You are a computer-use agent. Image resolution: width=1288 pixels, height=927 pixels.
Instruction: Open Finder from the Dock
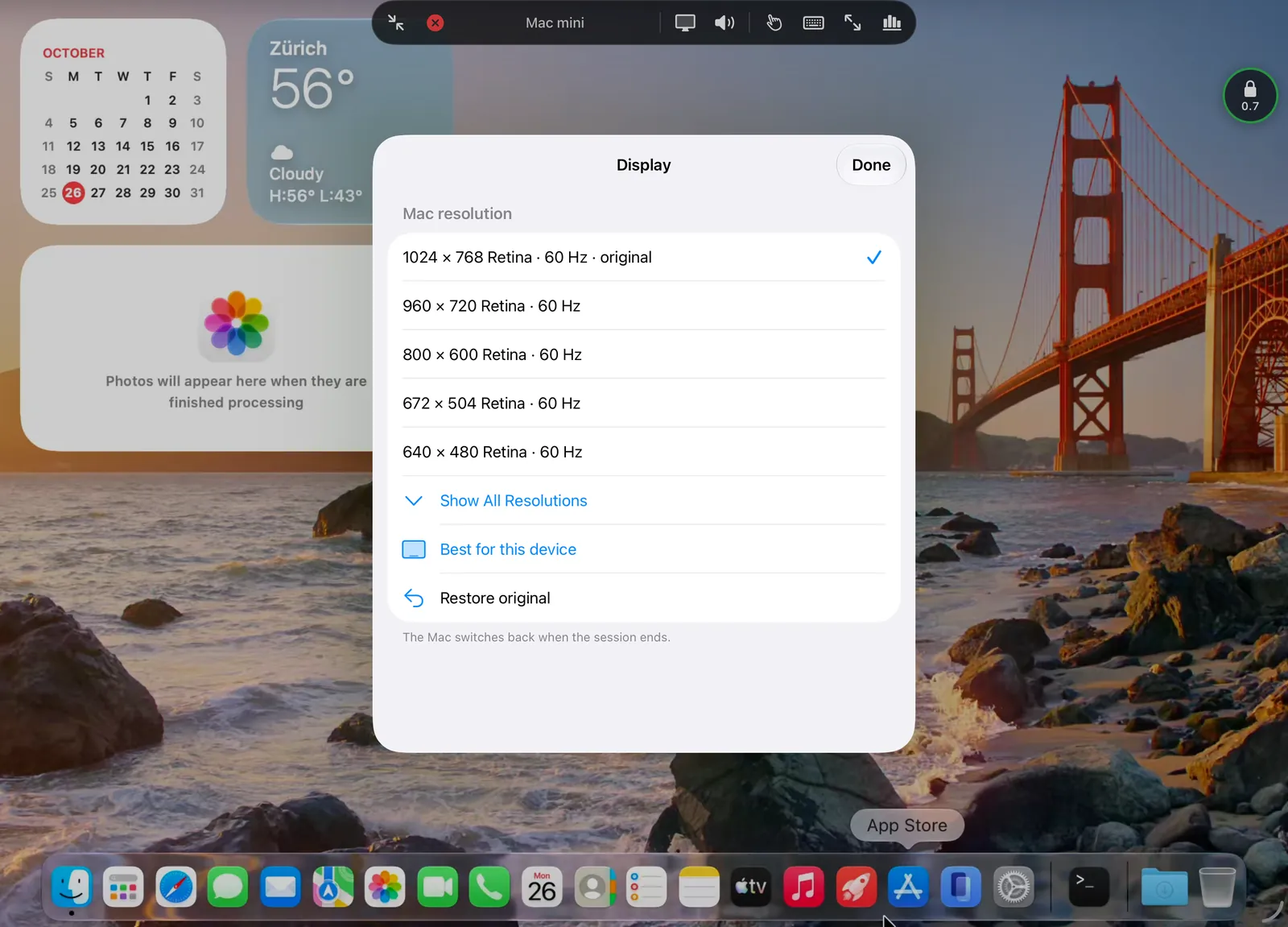click(72, 887)
